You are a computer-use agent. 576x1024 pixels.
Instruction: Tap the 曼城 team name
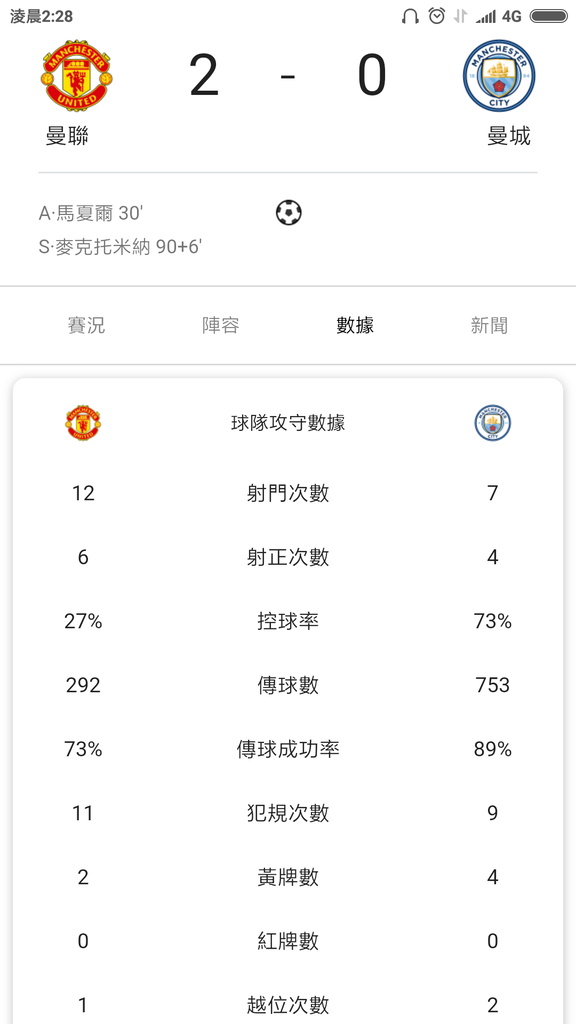[x=509, y=136]
